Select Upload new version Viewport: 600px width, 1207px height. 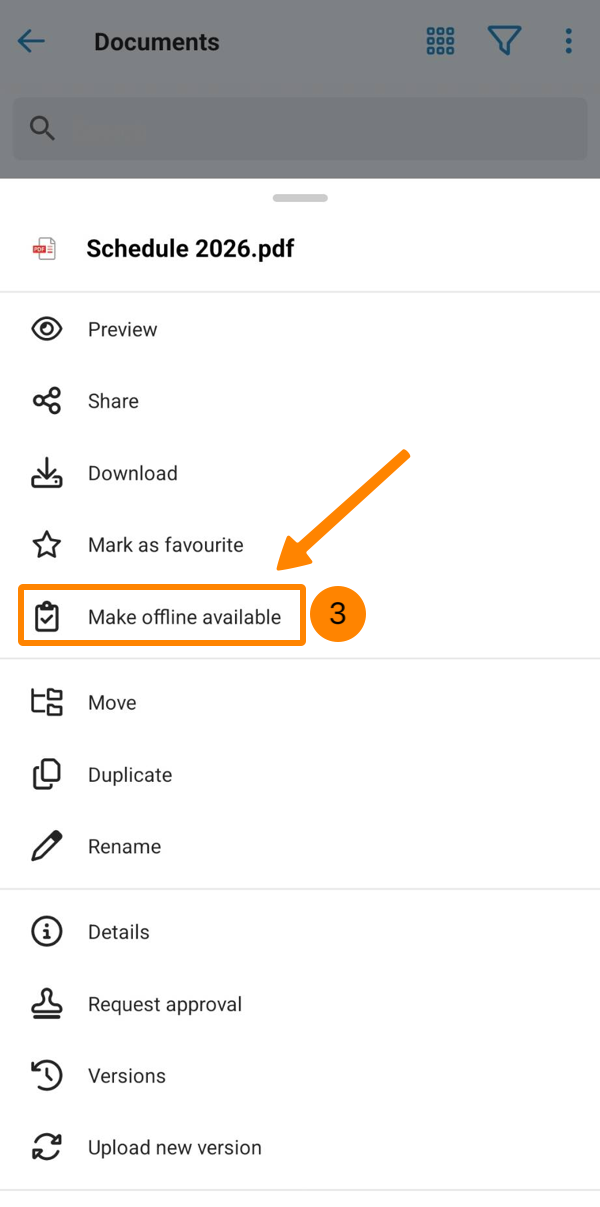175,1147
